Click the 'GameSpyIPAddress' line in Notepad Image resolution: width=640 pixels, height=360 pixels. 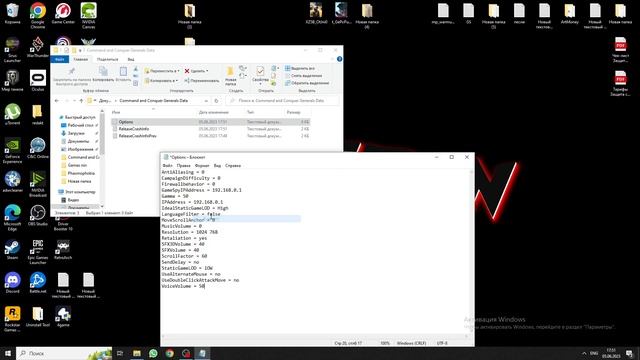201,190
